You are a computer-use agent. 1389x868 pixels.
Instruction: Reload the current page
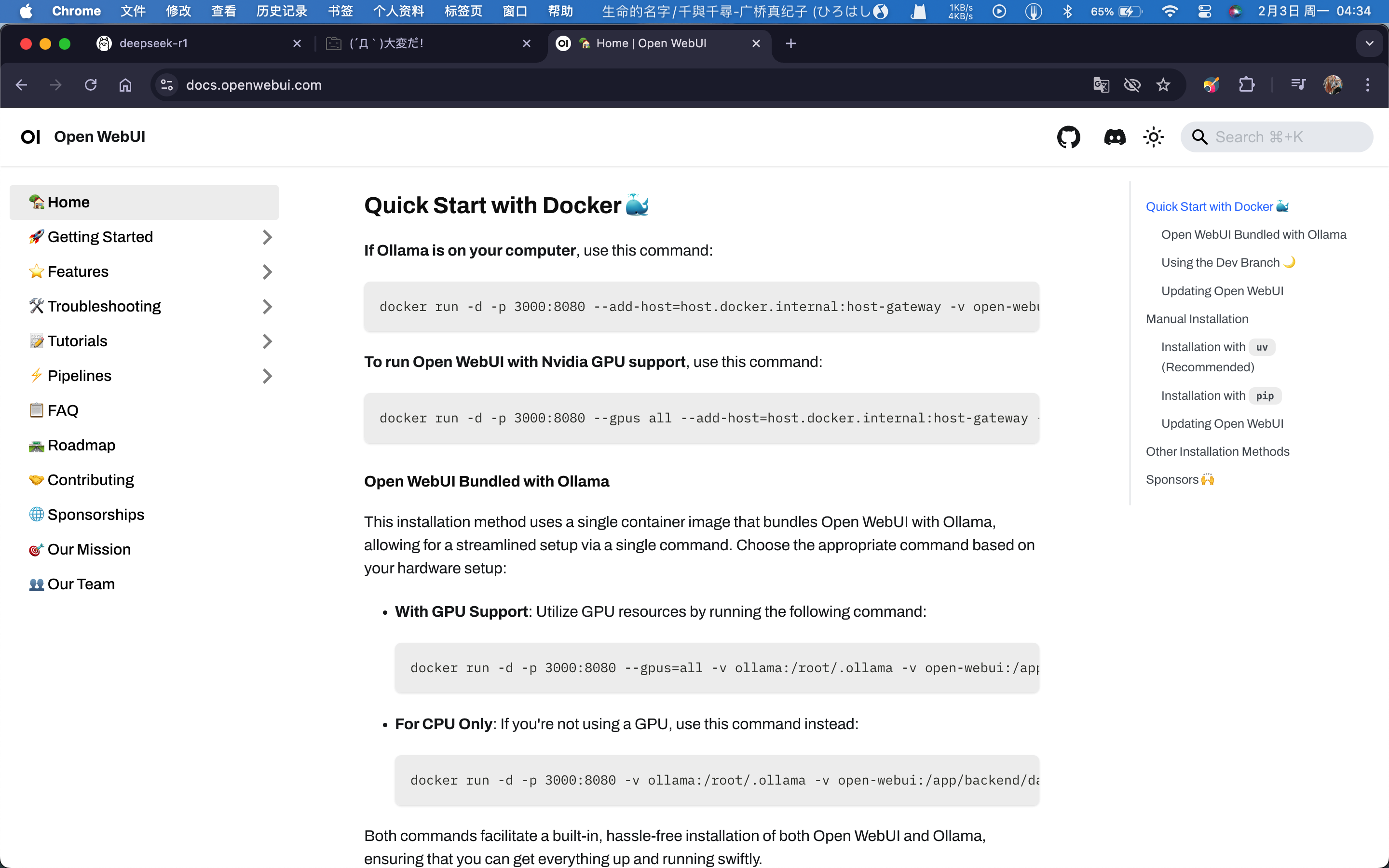point(91,85)
